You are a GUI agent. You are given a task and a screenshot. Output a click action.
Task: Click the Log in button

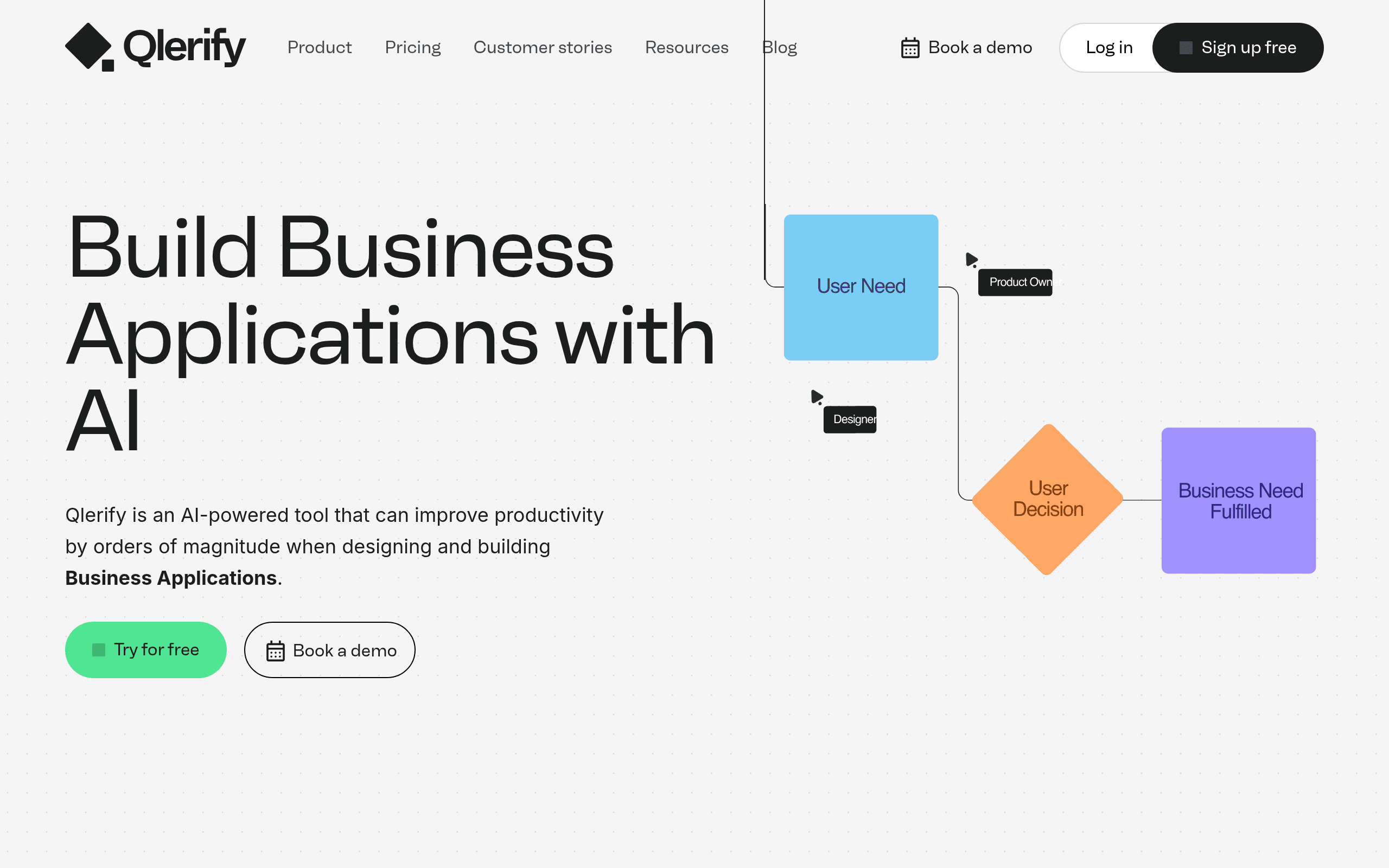click(x=1109, y=48)
